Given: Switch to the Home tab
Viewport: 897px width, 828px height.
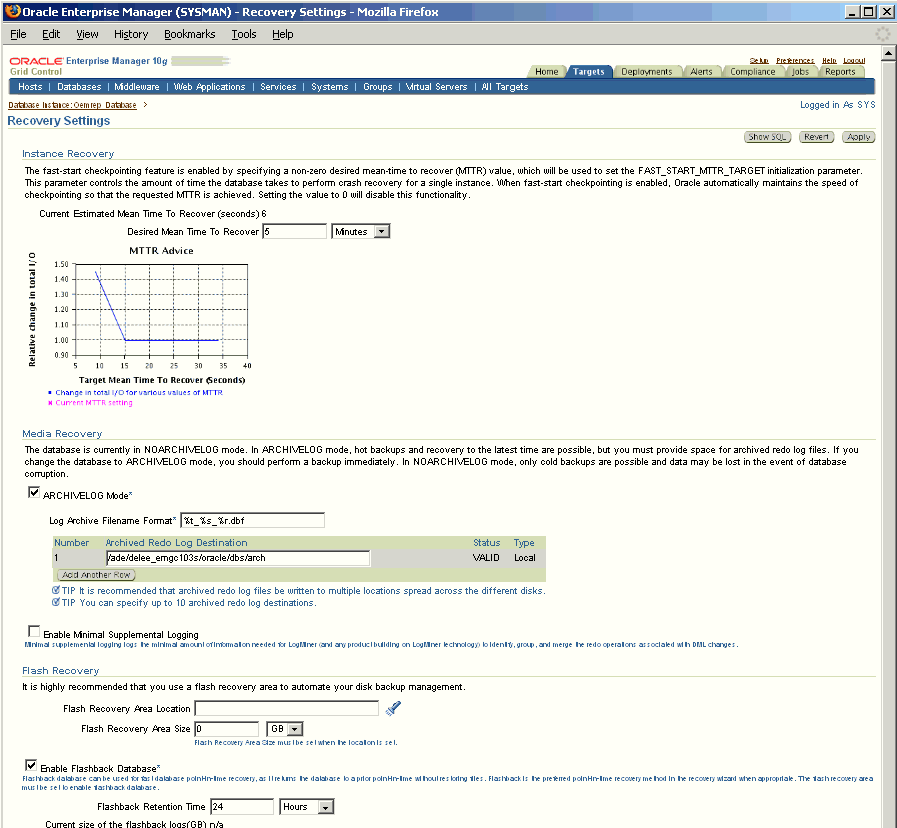Looking at the screenshot, I should click(x=546, y=72).
